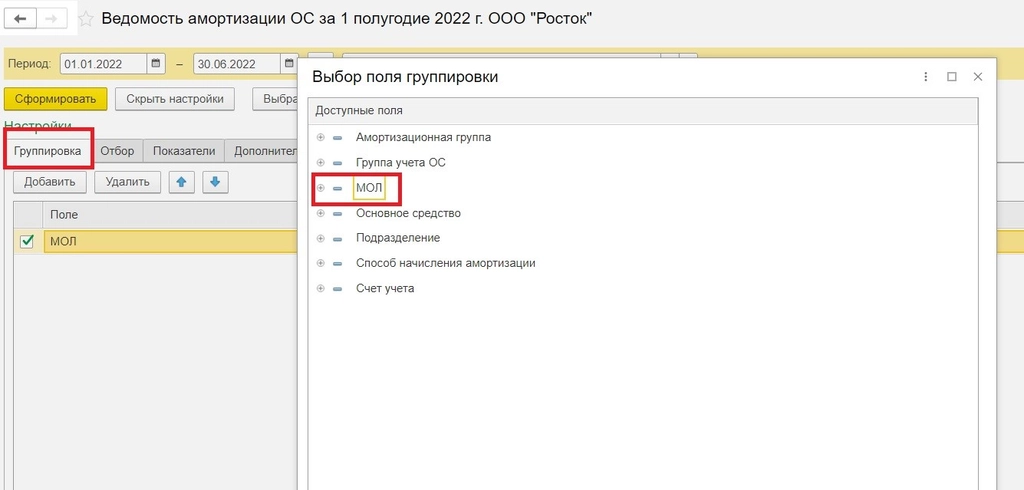Open calendar for end date 30.06.2022
Viewport: 1024px width, 490px height.
(289, 64)
